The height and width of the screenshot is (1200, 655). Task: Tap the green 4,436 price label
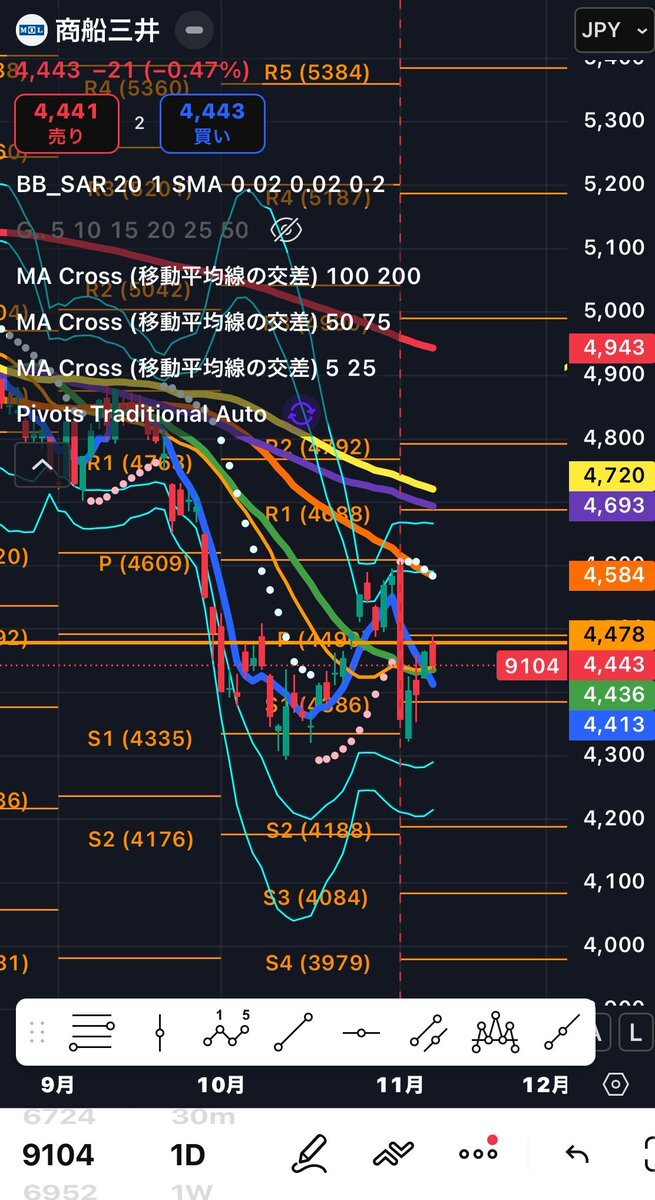point(610,694)
